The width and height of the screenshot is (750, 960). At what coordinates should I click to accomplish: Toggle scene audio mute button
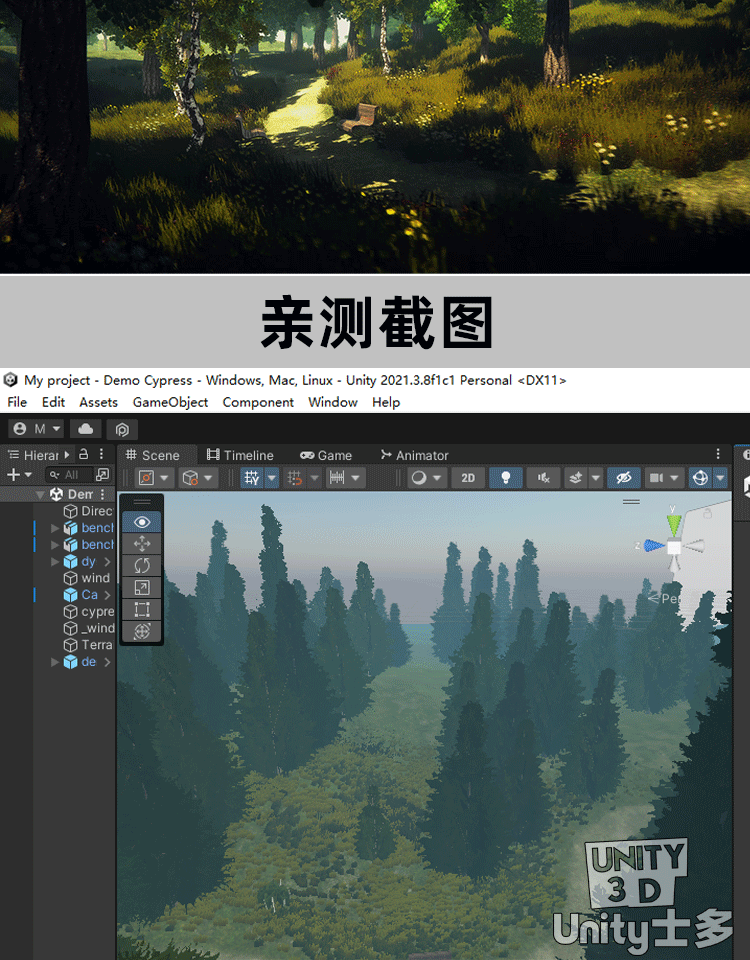coord(544,478)
